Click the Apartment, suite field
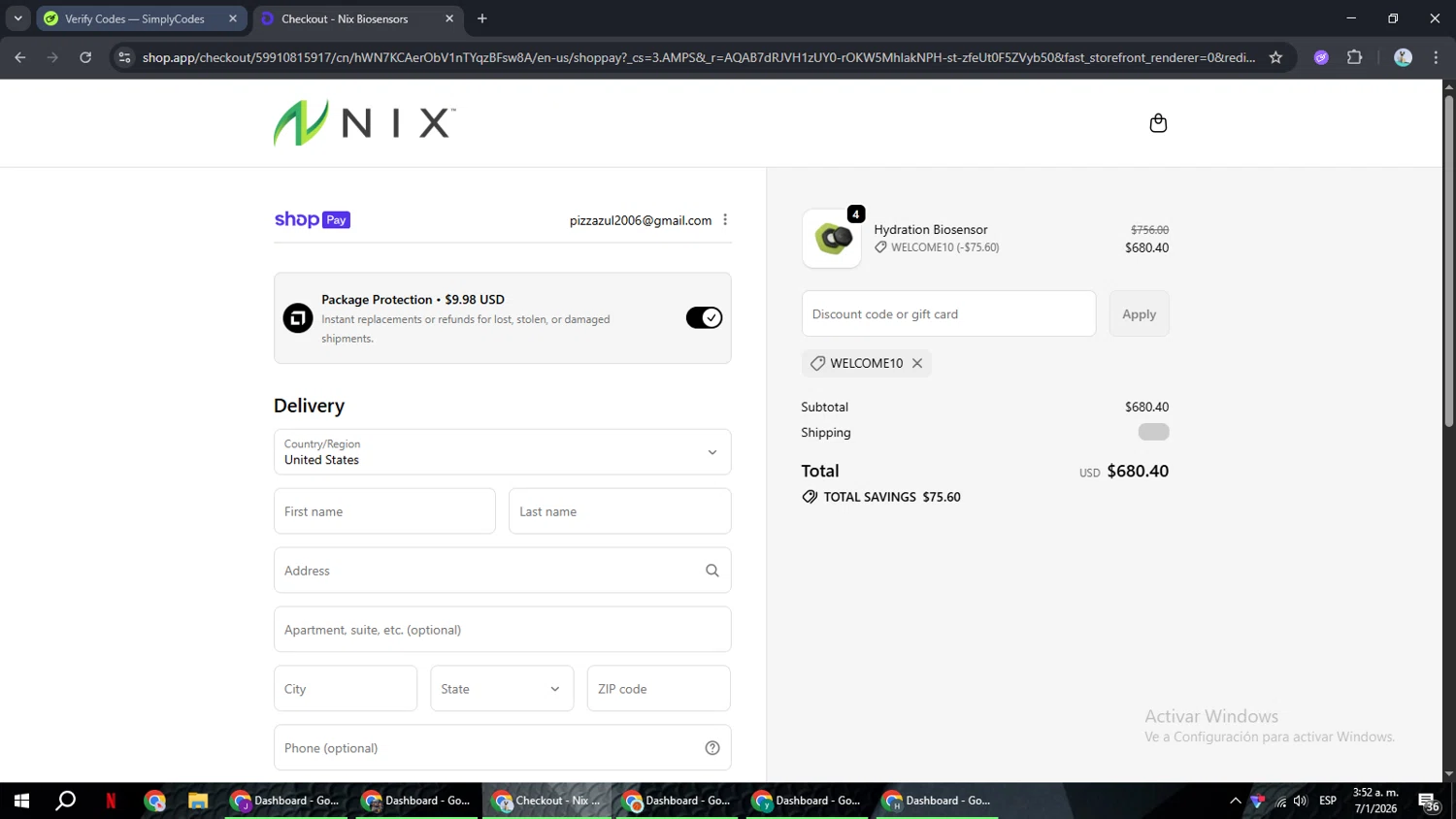Screen dimensions: 1456x819 coord(502,630)
